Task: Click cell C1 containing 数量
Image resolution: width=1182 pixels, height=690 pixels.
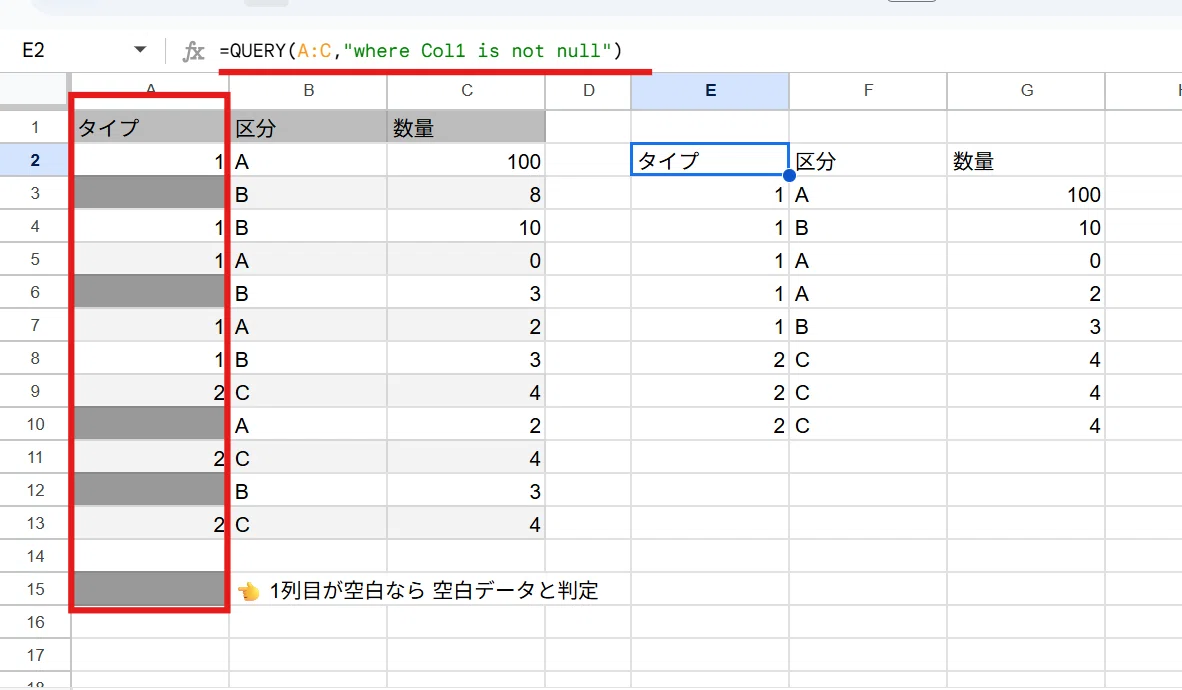Action: pyautogui.click(x=467, y=127)
